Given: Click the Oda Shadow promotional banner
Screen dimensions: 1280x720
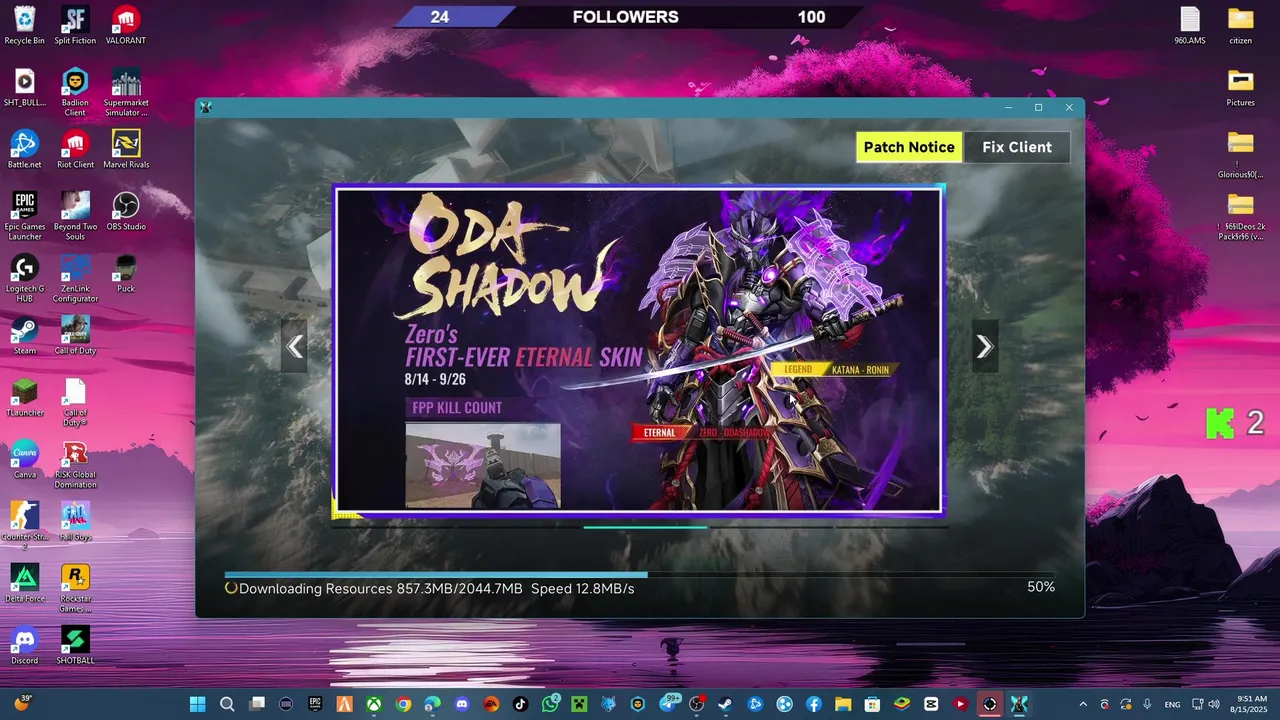Looking at the screenshot, I should pos(639,351).
